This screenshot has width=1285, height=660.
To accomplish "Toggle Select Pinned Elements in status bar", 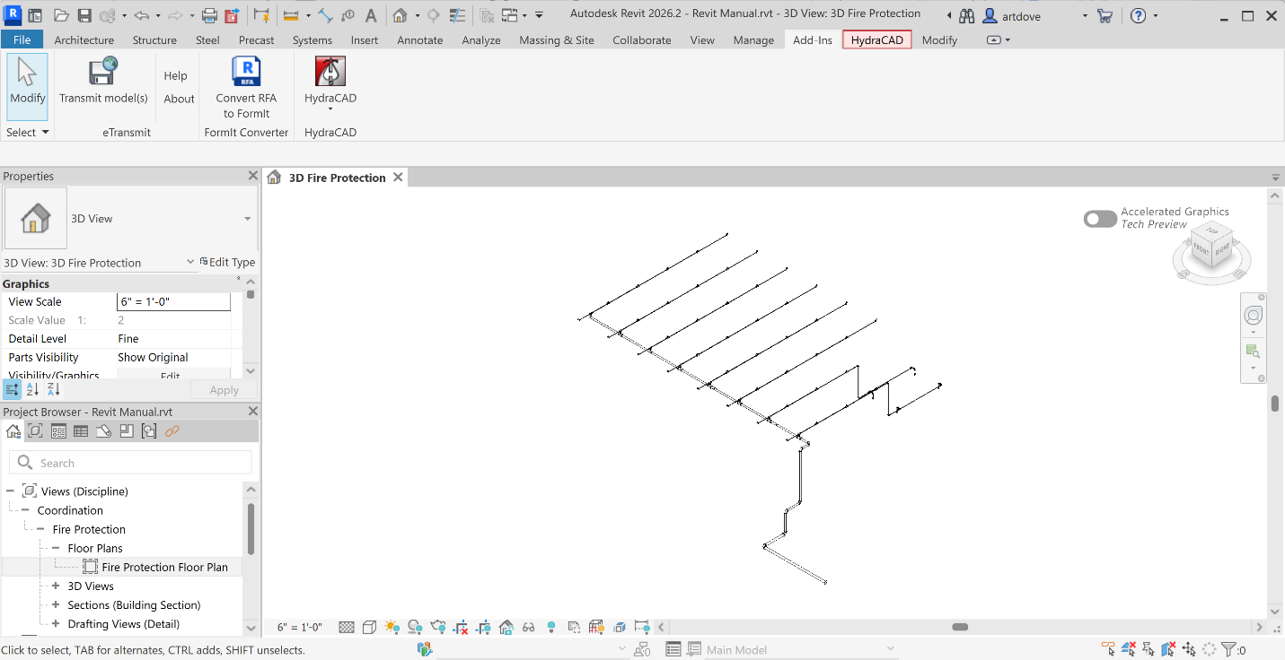I will tap(1148, 649).
